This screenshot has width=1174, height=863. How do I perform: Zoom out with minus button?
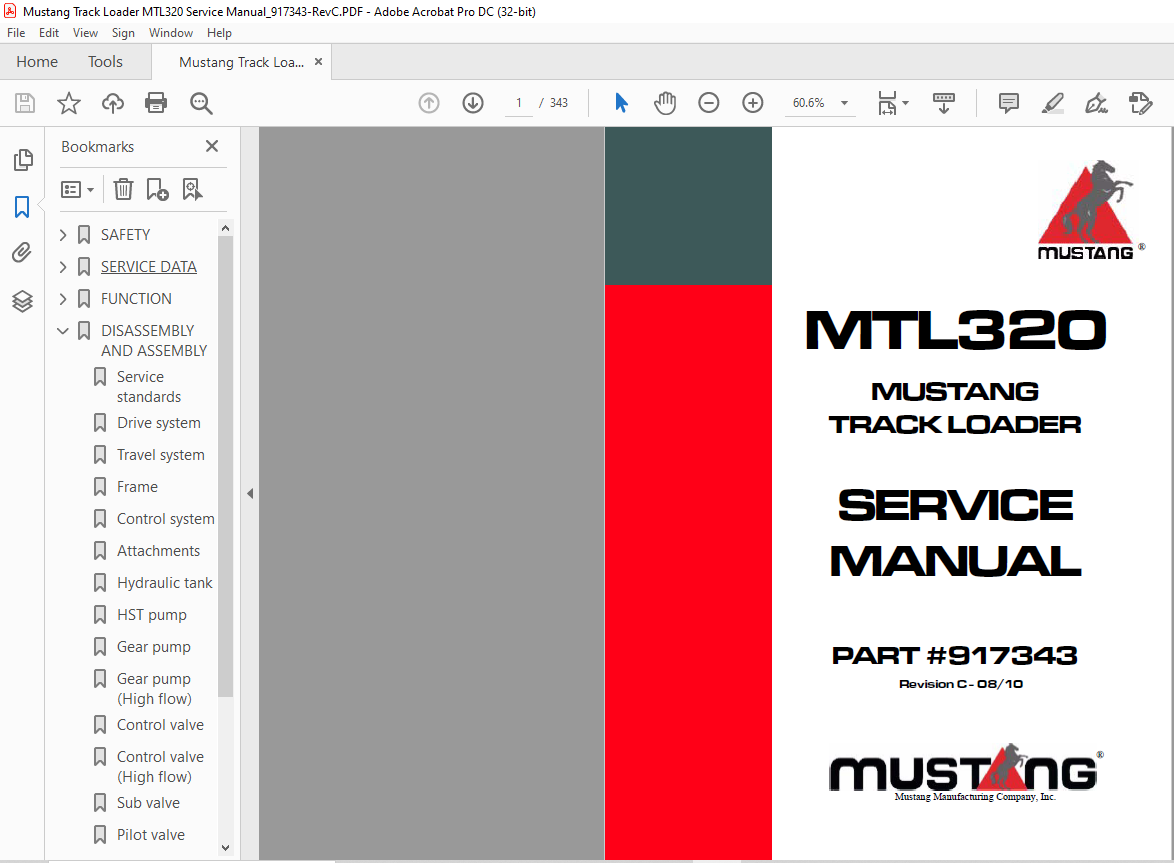click(x=708, y=103)
